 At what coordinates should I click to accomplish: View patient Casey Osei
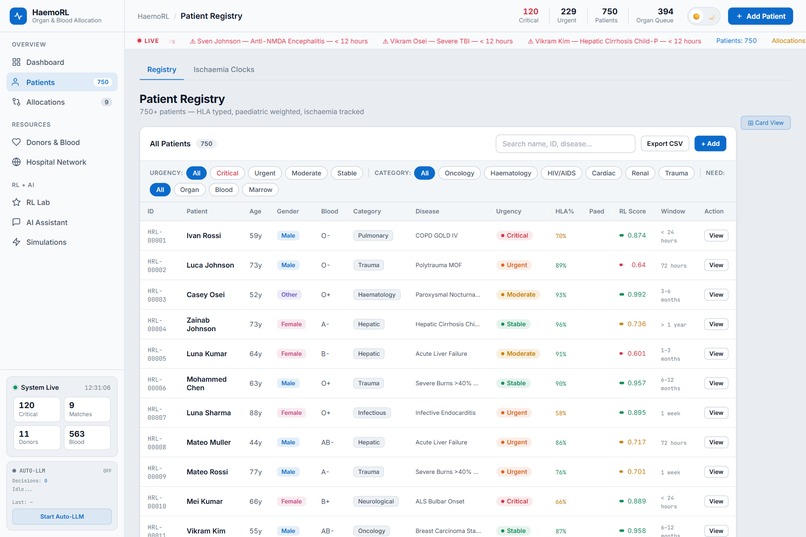tap(716, 295)
